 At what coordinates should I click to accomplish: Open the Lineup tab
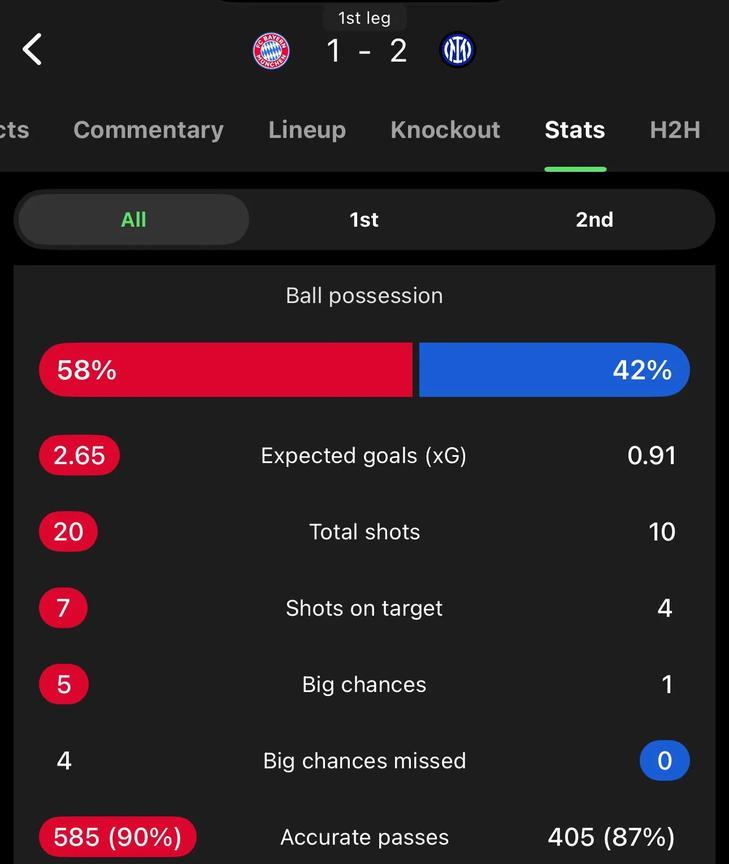click(x=307, y=130)
